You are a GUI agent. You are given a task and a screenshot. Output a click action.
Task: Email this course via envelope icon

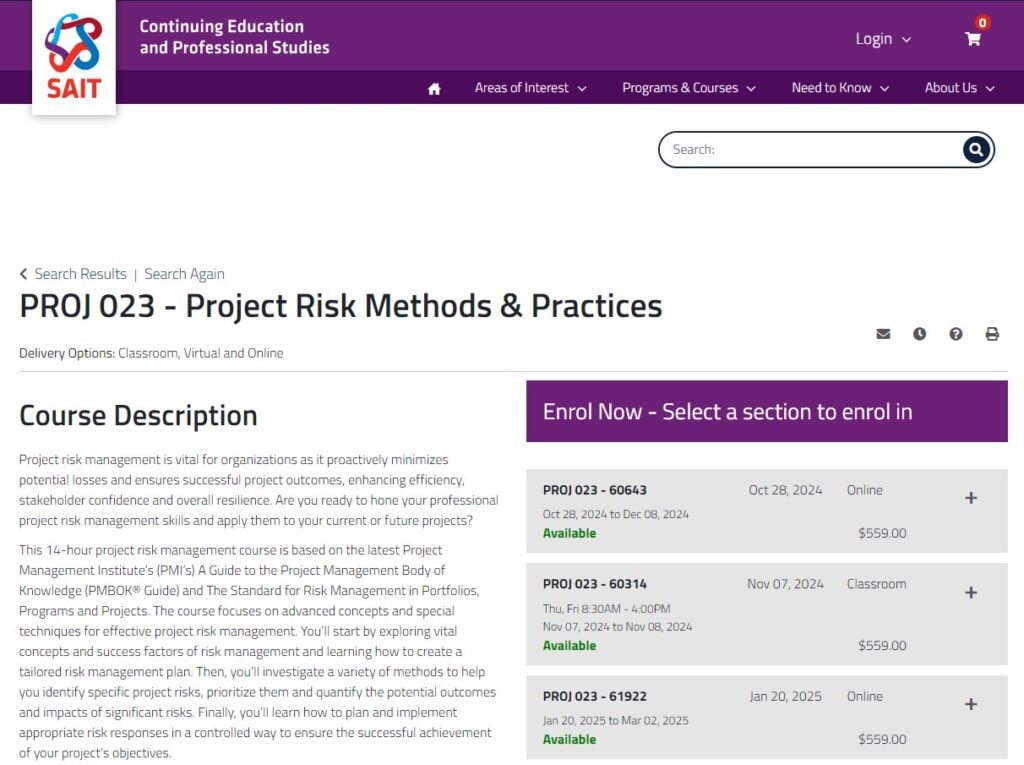[x=883, y=334]
